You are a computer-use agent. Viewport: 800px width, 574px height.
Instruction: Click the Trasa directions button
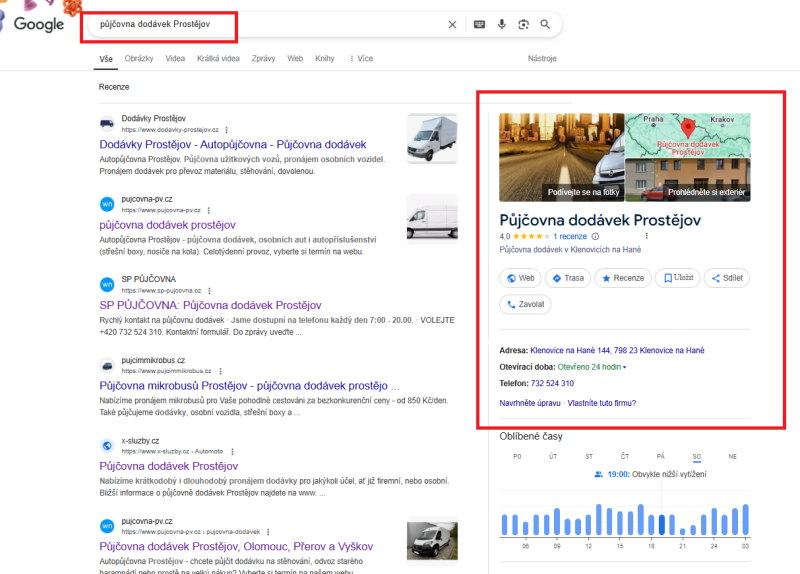click(x=568, y=278)
